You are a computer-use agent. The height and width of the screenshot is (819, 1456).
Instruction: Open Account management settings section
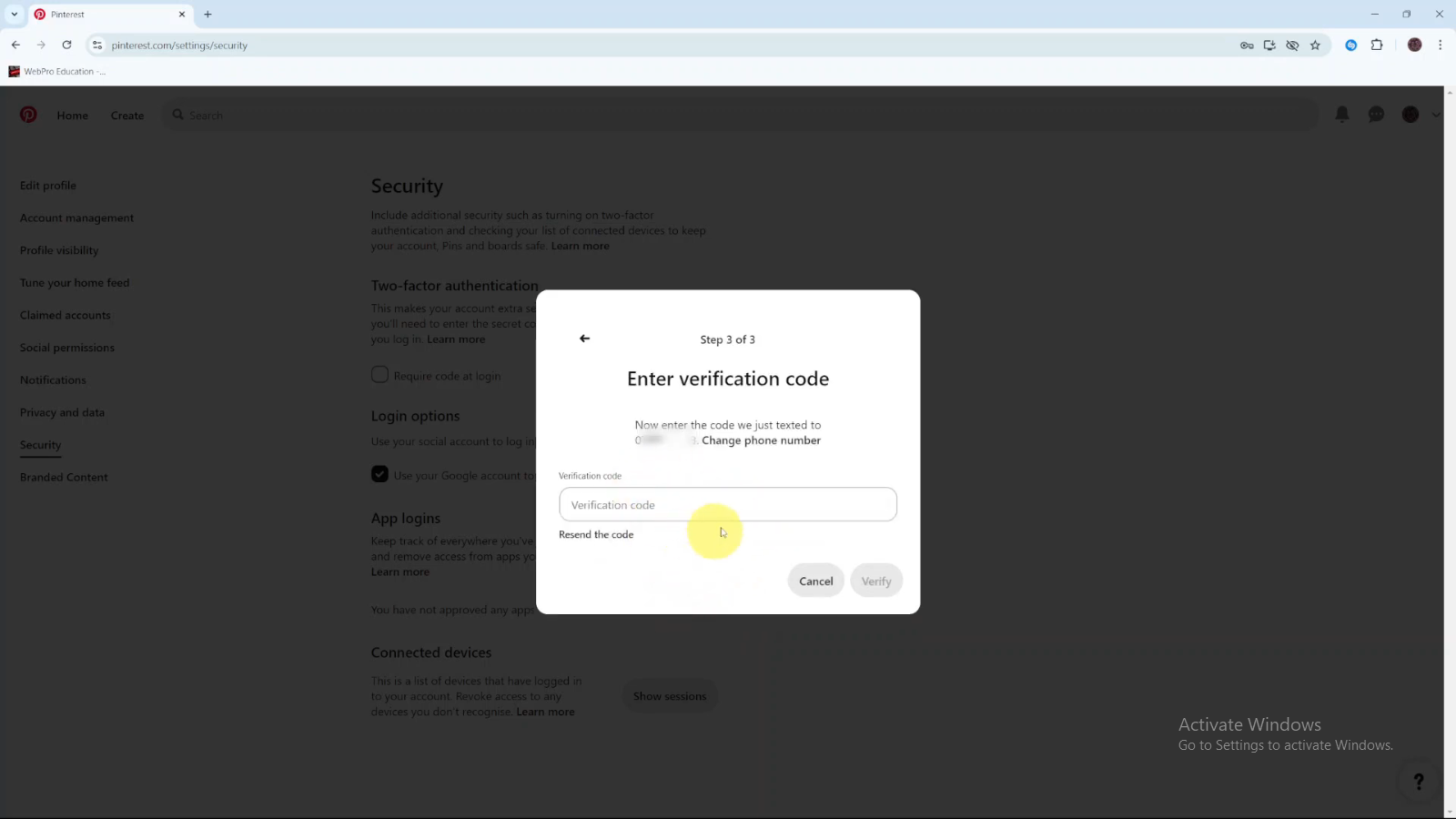point(76,218)
